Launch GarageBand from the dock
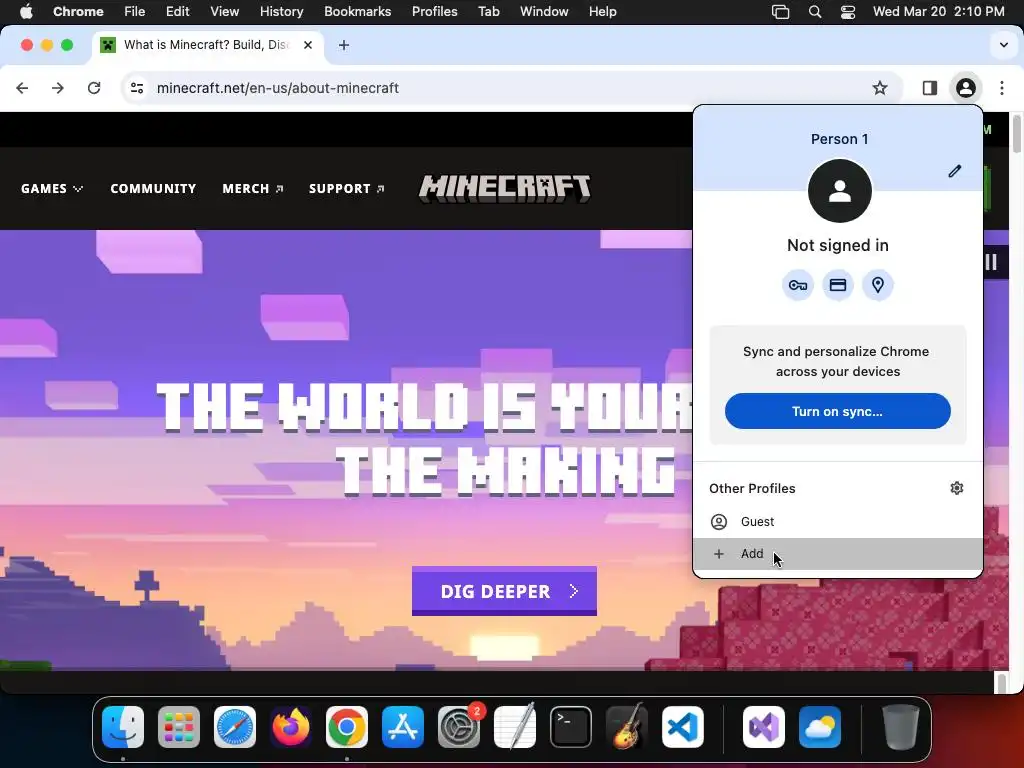 pos(627,727)
